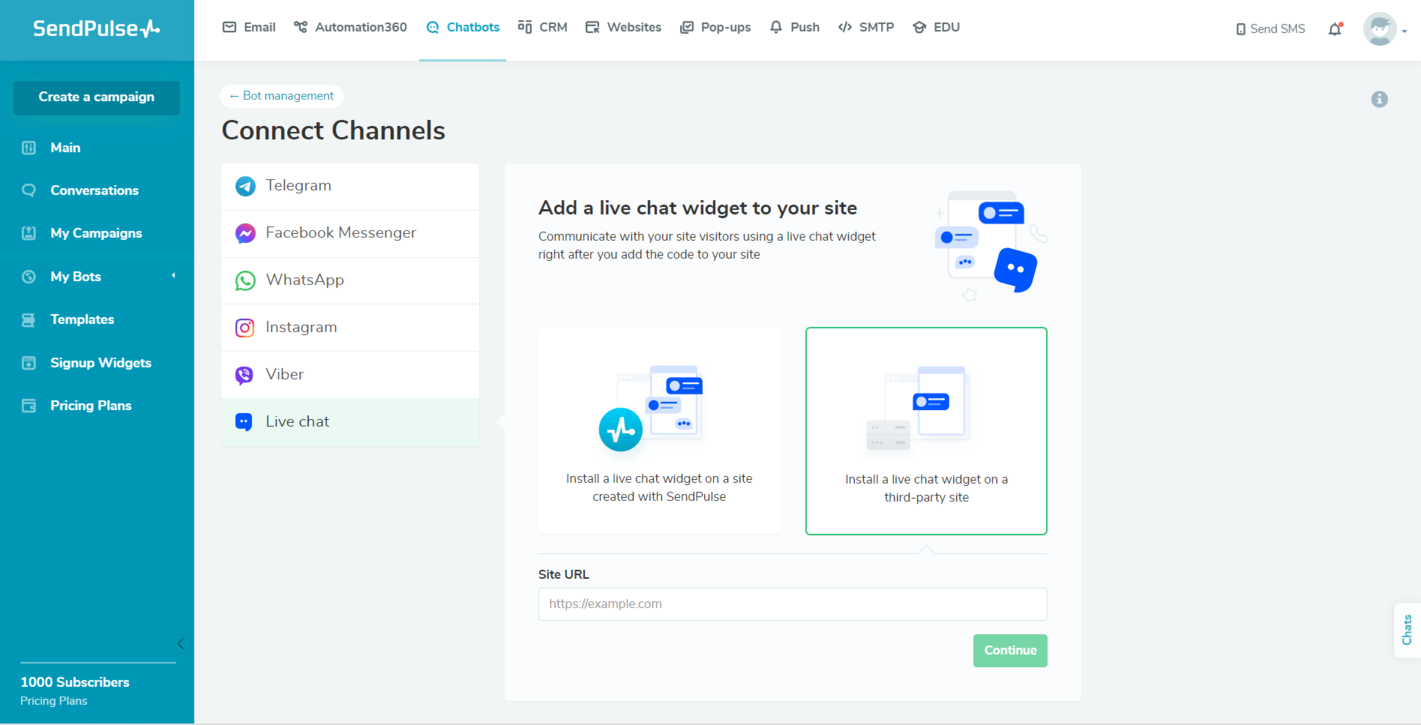1421x725 pixels.
Task: Click the Live chat icon
Action: pos(244,422)
